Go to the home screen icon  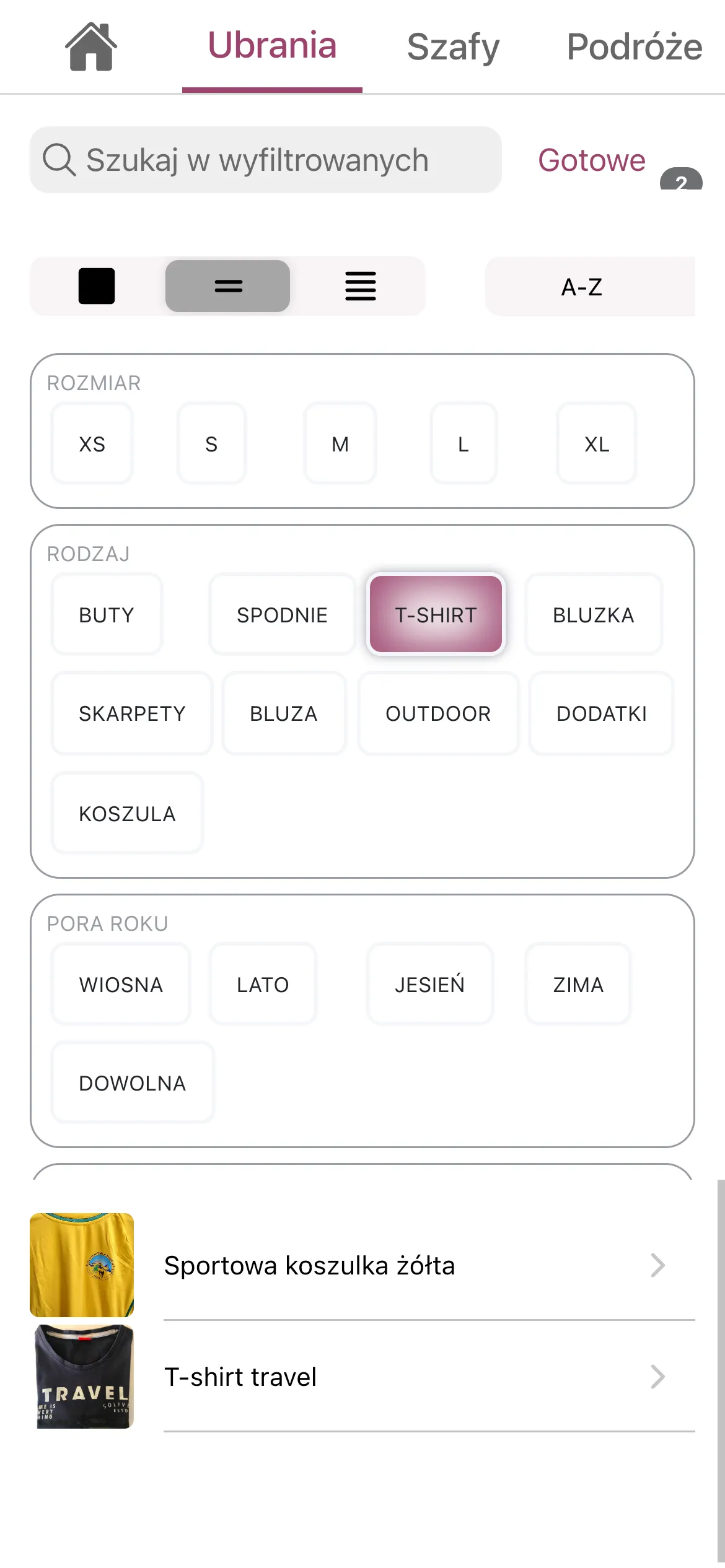[x=90, y=46]
